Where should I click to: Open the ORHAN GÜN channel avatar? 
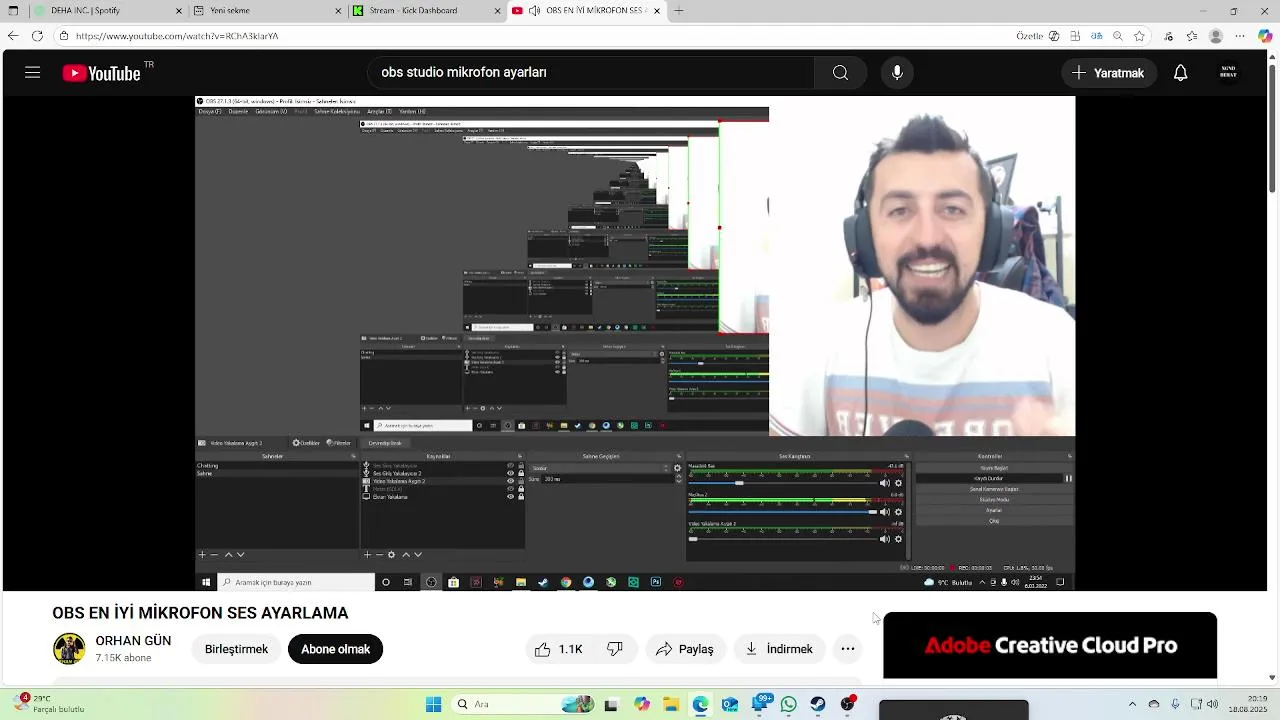(x=69, y=649)
